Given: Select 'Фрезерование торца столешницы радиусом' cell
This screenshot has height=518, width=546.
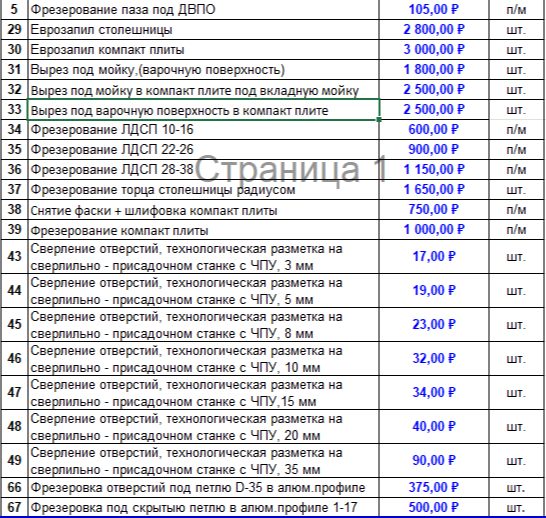Looking at the screenshot, I should tap(203, 190).
